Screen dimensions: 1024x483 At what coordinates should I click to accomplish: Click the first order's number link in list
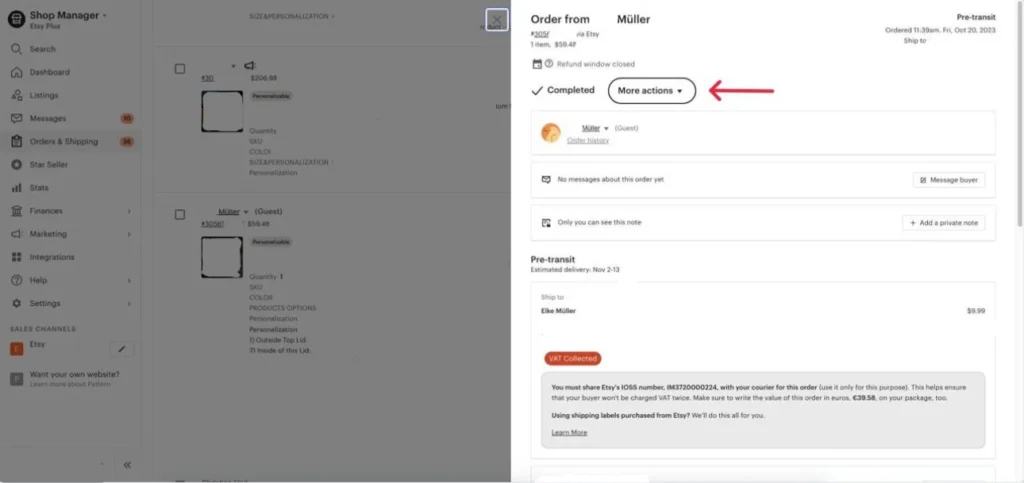click(x=208, y=78)
